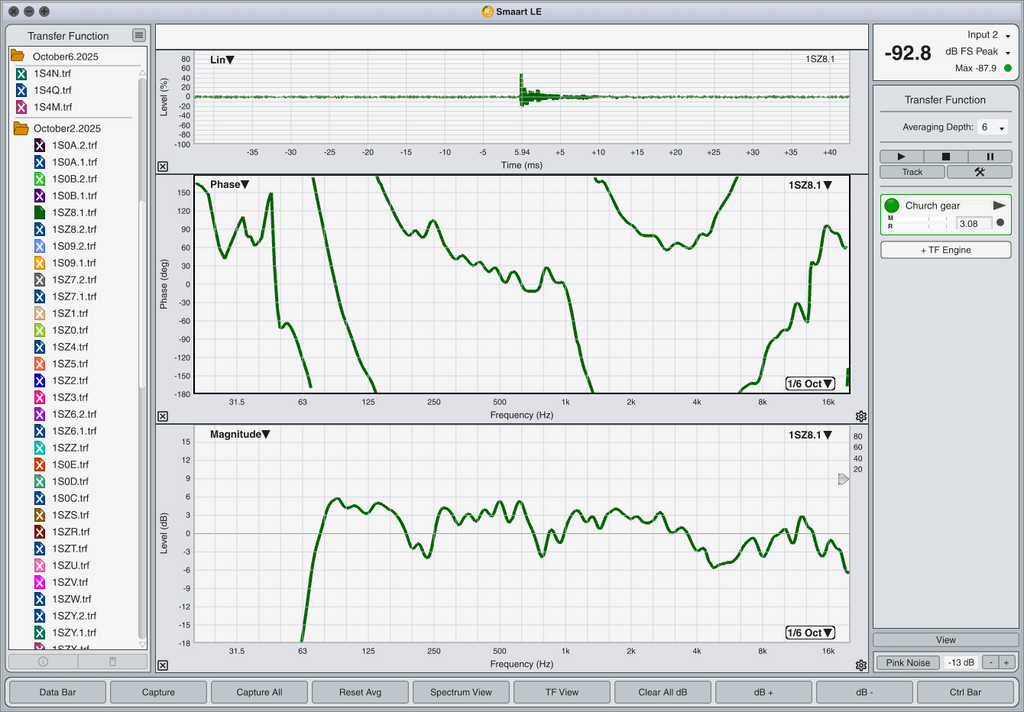Pause measurement using the pause icon
This screenshot has width=1024, height=712.
click(990, 157)
